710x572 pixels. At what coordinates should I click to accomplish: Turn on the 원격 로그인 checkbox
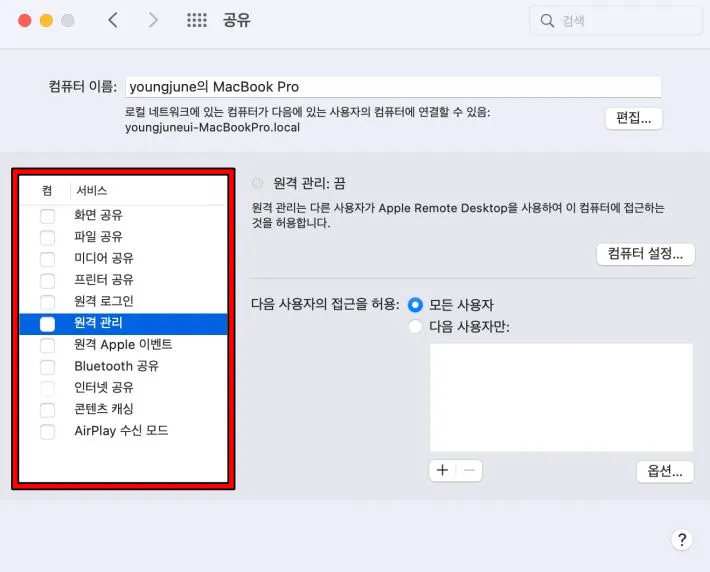[x=48, y=302]
